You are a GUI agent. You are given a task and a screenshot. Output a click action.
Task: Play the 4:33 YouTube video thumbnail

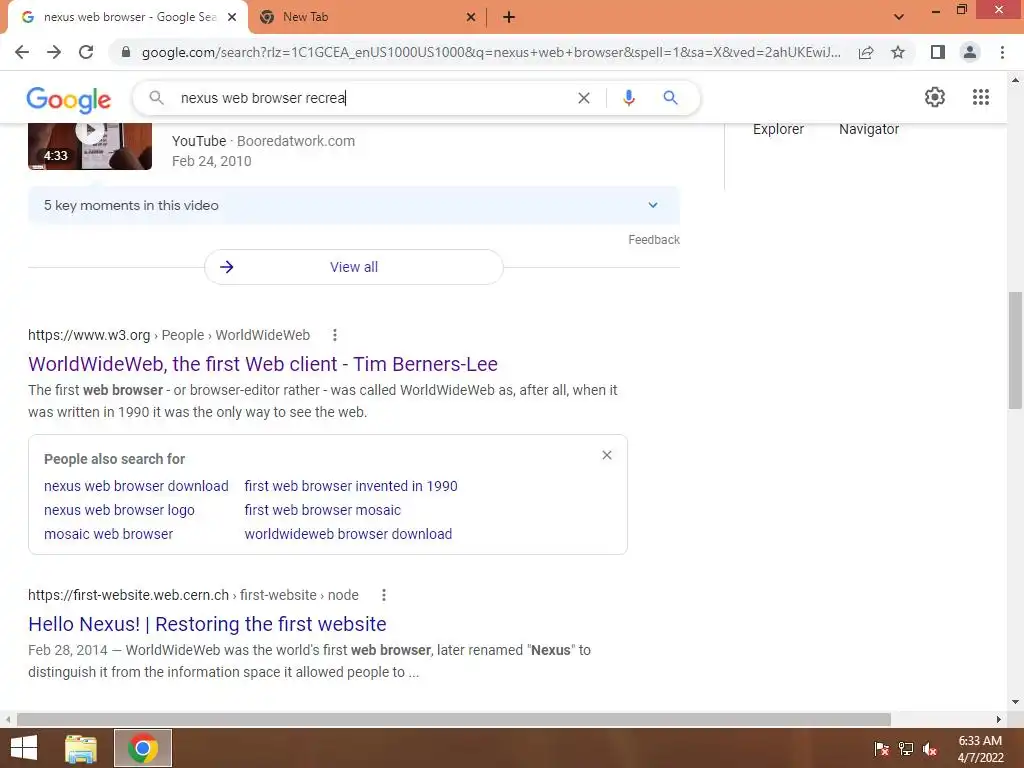point(90,146)
